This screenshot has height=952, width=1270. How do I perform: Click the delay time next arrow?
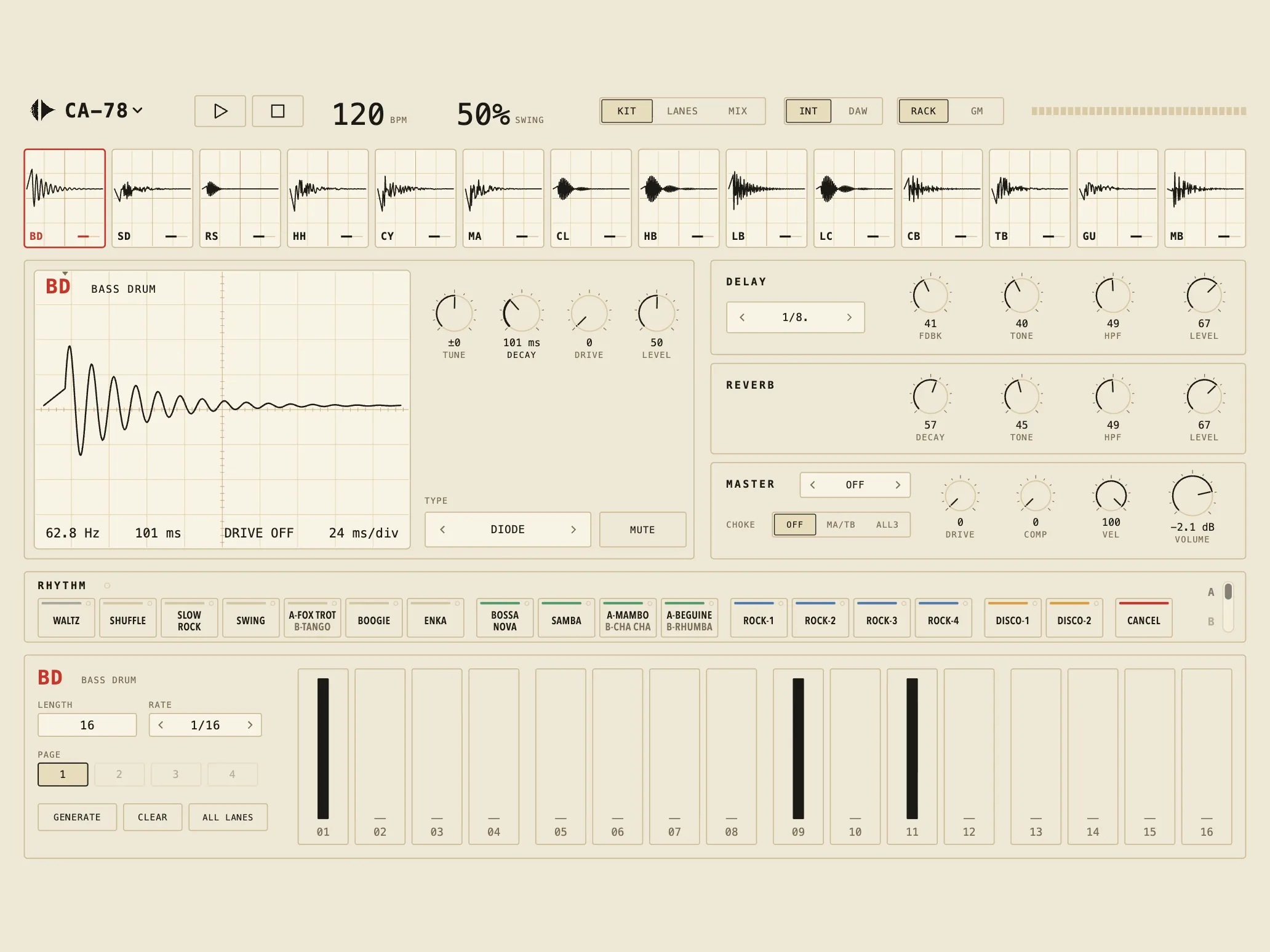tap(849, 317)
